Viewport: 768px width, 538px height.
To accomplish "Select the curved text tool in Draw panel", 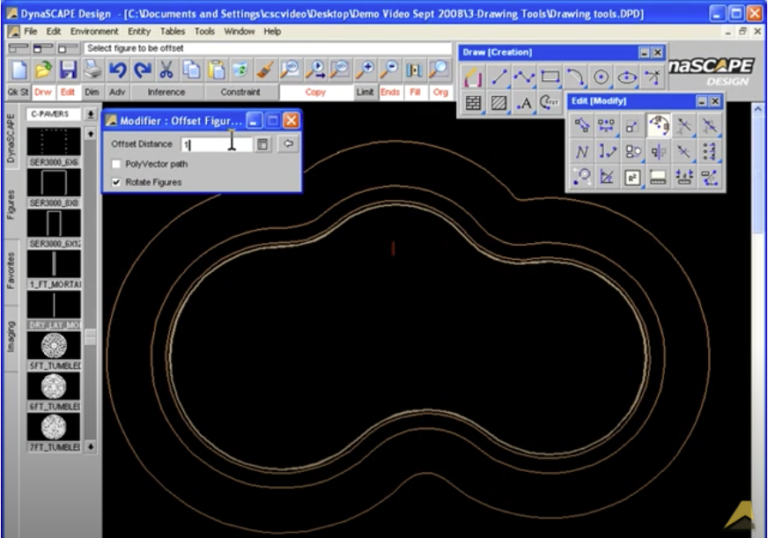I will [x=550, y=103].
